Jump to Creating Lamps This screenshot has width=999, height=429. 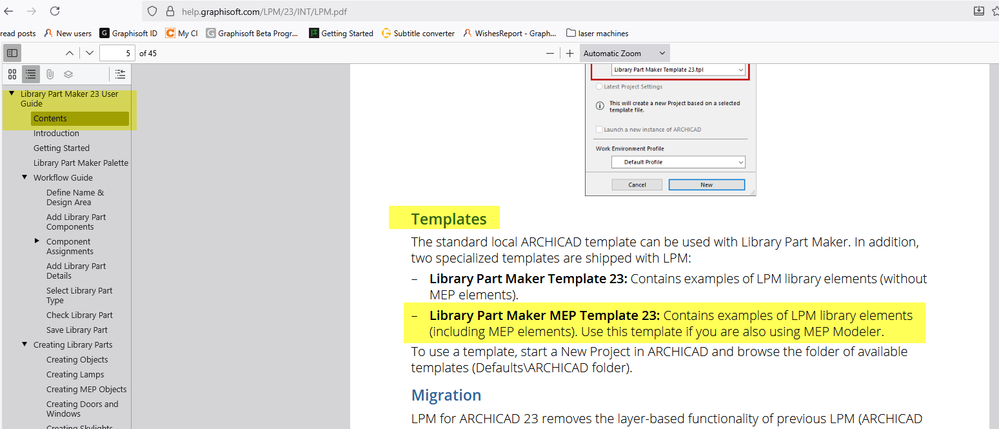click(x=75, y=374)
